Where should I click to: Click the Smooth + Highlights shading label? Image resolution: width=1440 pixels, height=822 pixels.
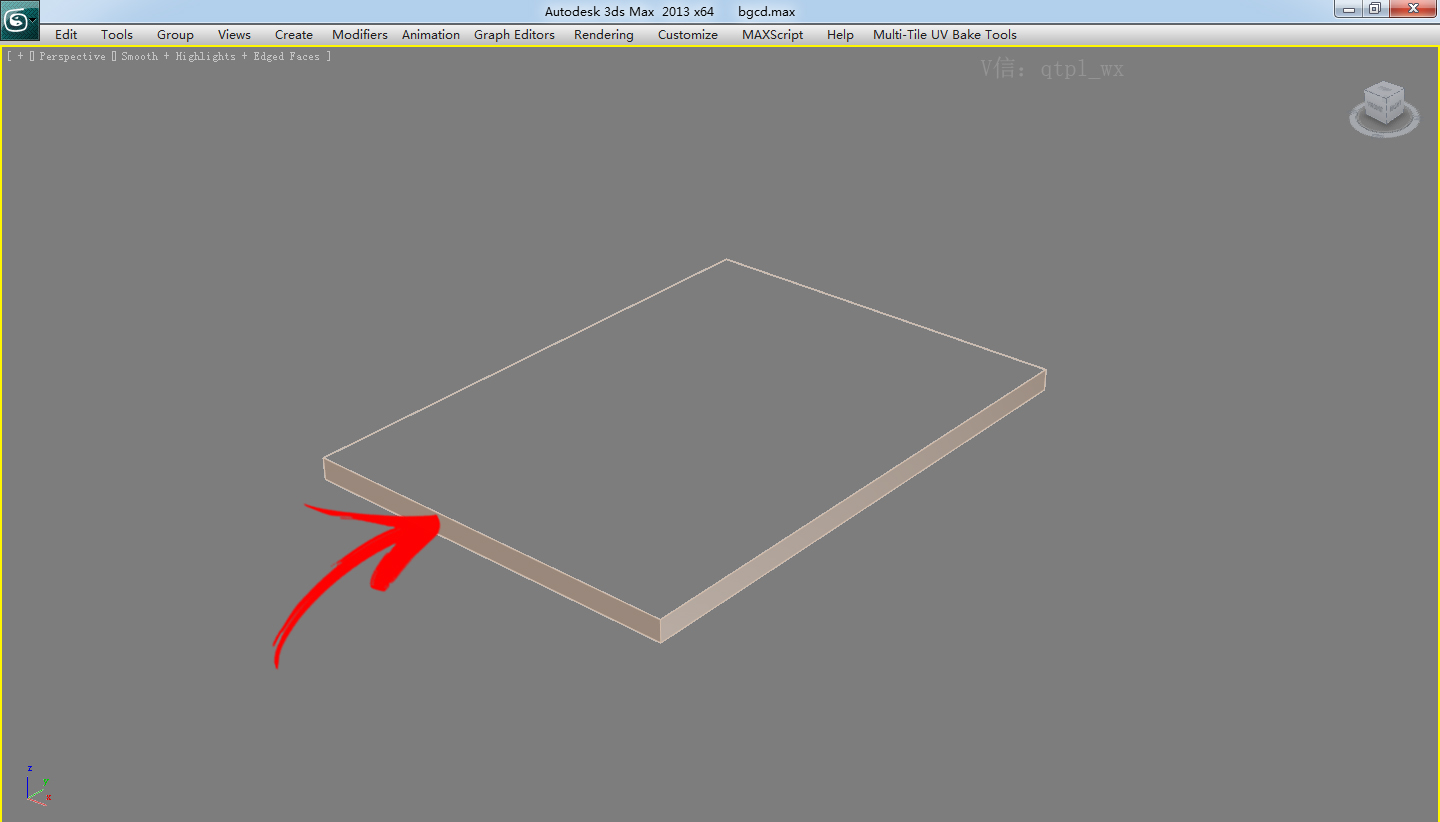[220, 57]
